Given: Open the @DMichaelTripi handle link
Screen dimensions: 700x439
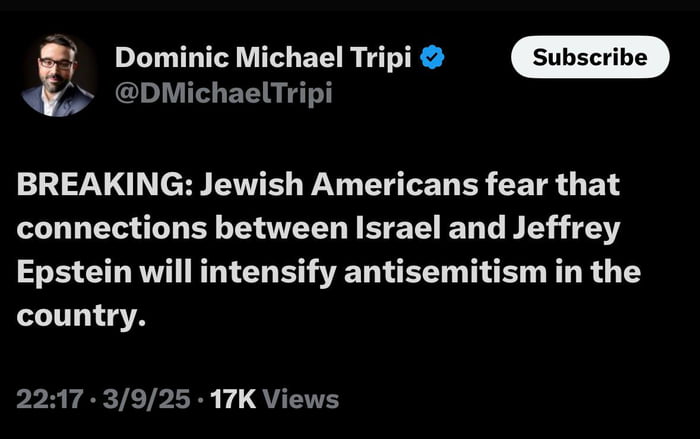Looking at the screenshot, I should 223,93.
